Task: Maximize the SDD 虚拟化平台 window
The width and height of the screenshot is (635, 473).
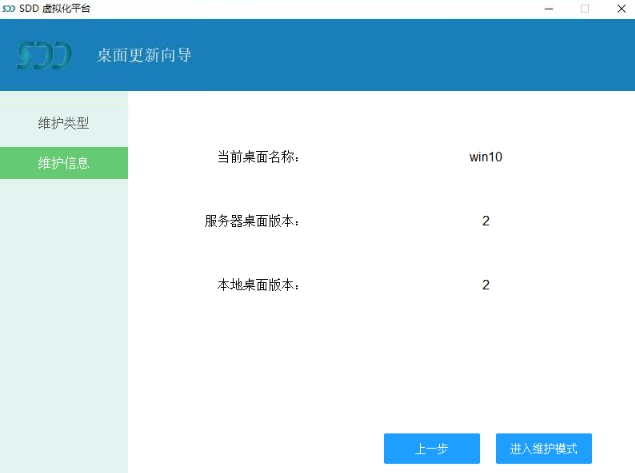Action: point(585,9)
